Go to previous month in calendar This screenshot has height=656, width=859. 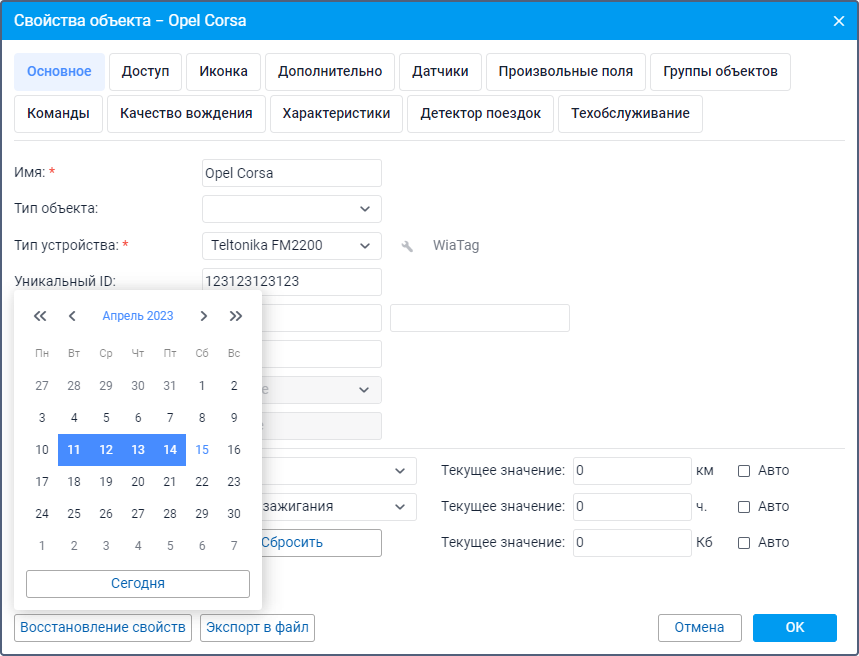(72, 316)
